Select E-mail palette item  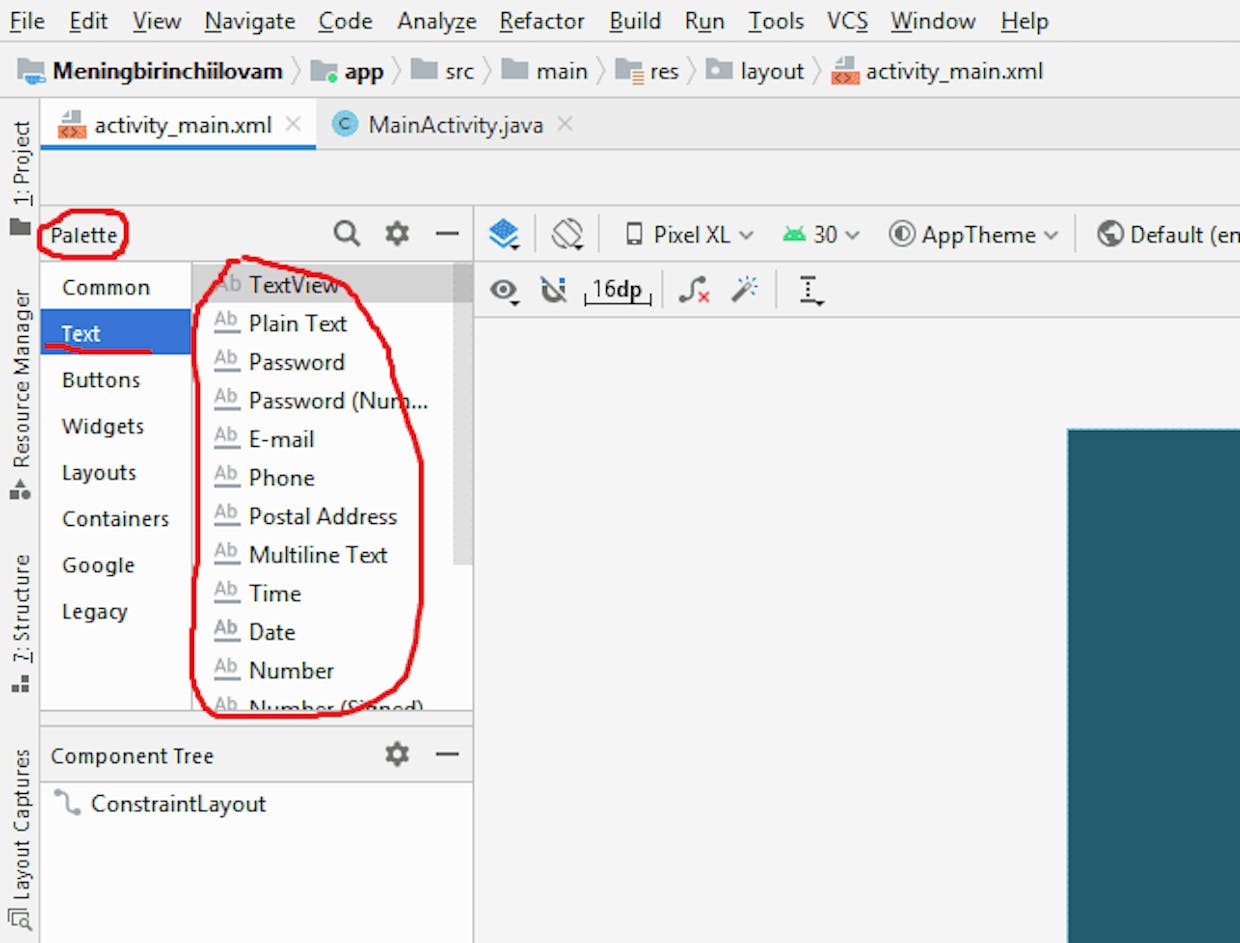[323, 439]
